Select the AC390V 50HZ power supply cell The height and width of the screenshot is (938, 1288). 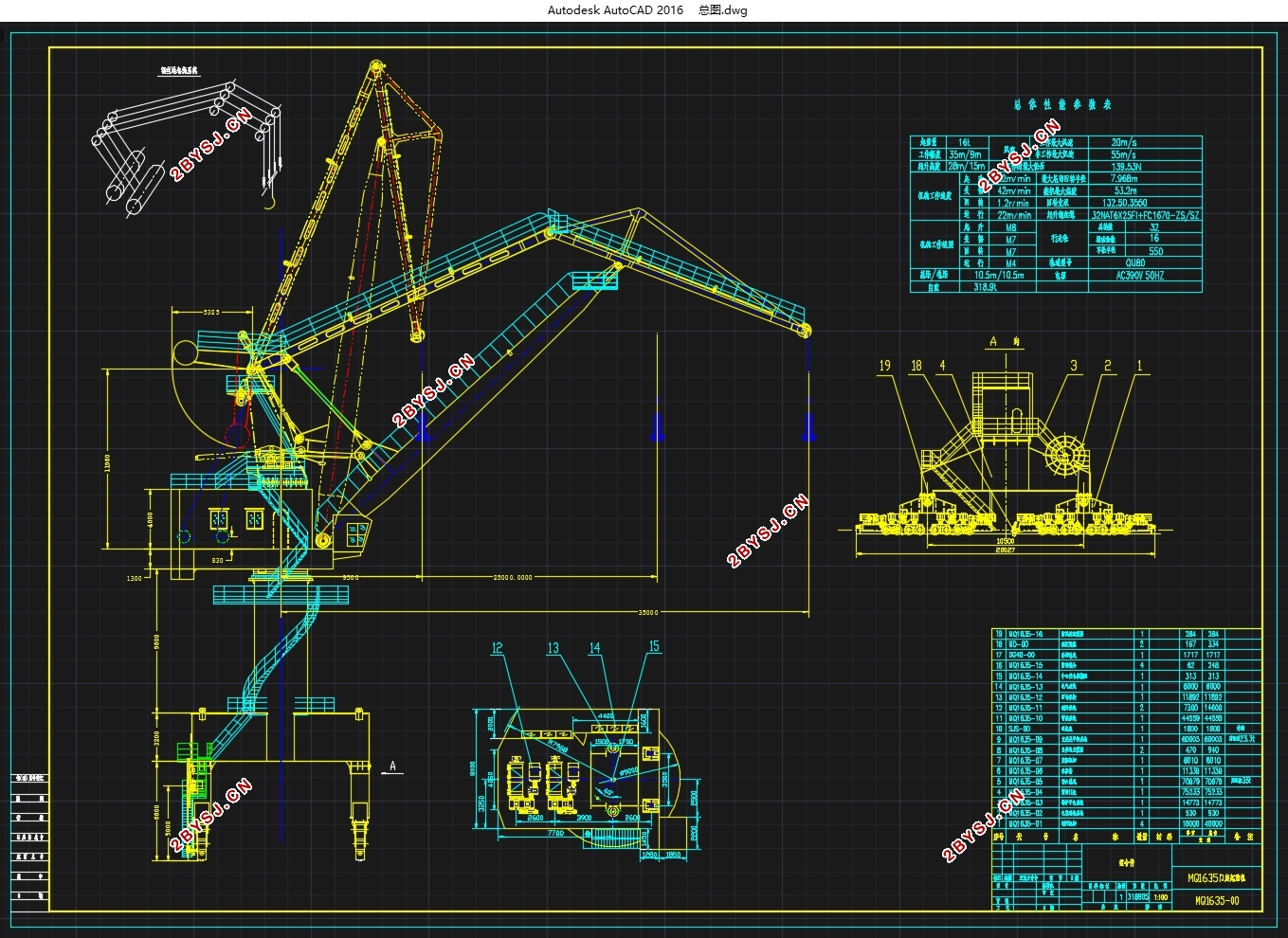[x=1146, y=276]
